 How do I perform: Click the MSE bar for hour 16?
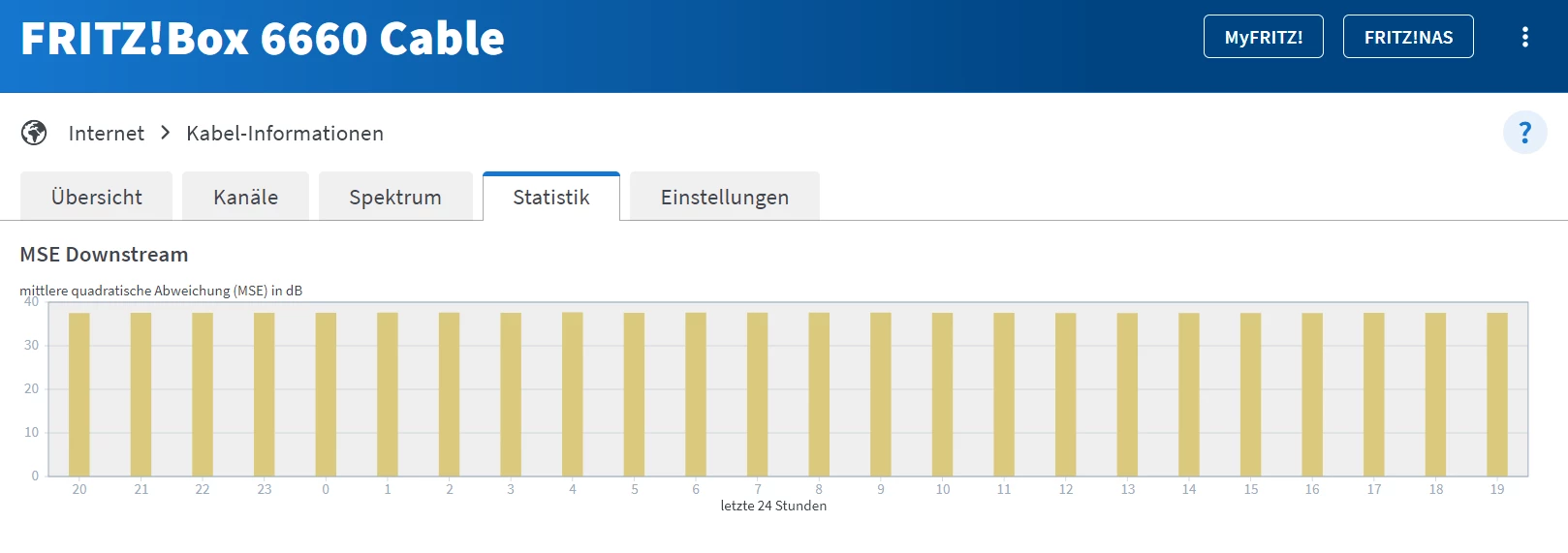1312,394
